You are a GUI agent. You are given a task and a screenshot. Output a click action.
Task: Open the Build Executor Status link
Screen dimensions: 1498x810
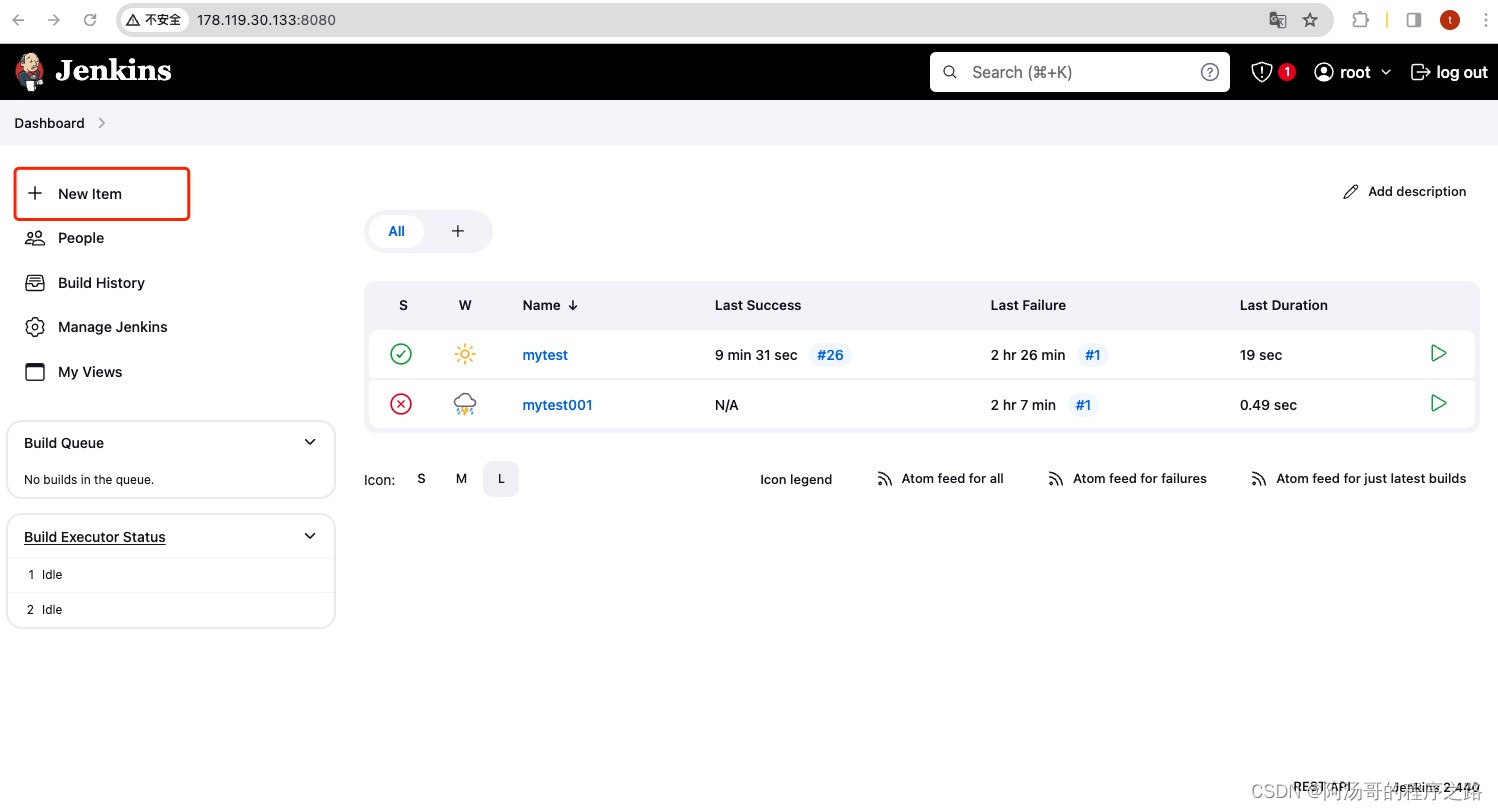coord(95,537)
